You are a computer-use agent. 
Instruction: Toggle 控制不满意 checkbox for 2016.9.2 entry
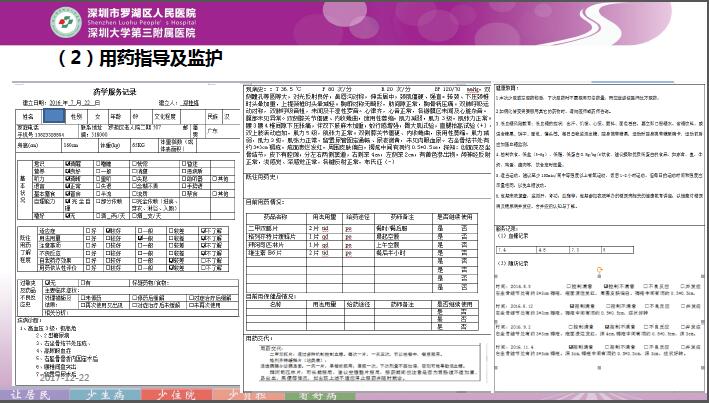(608, 327)
